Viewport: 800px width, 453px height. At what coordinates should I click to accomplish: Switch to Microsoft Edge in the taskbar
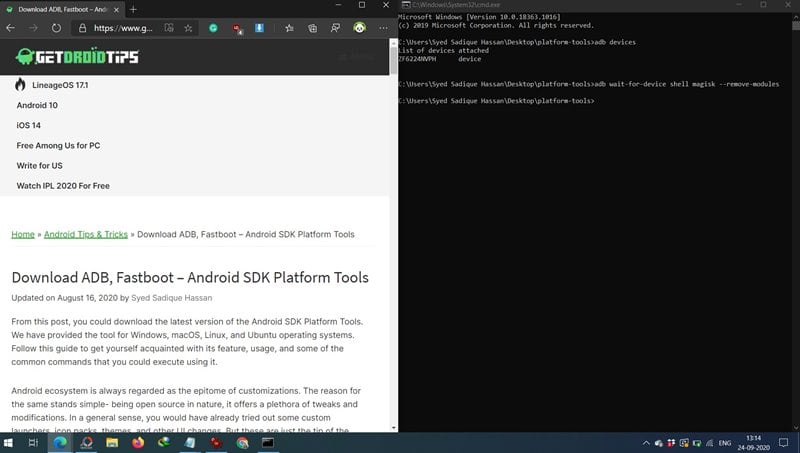pos(60,443)
